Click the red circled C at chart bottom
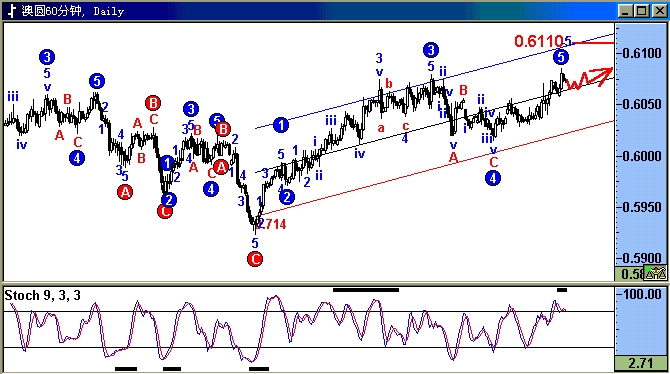 point(255,259)
